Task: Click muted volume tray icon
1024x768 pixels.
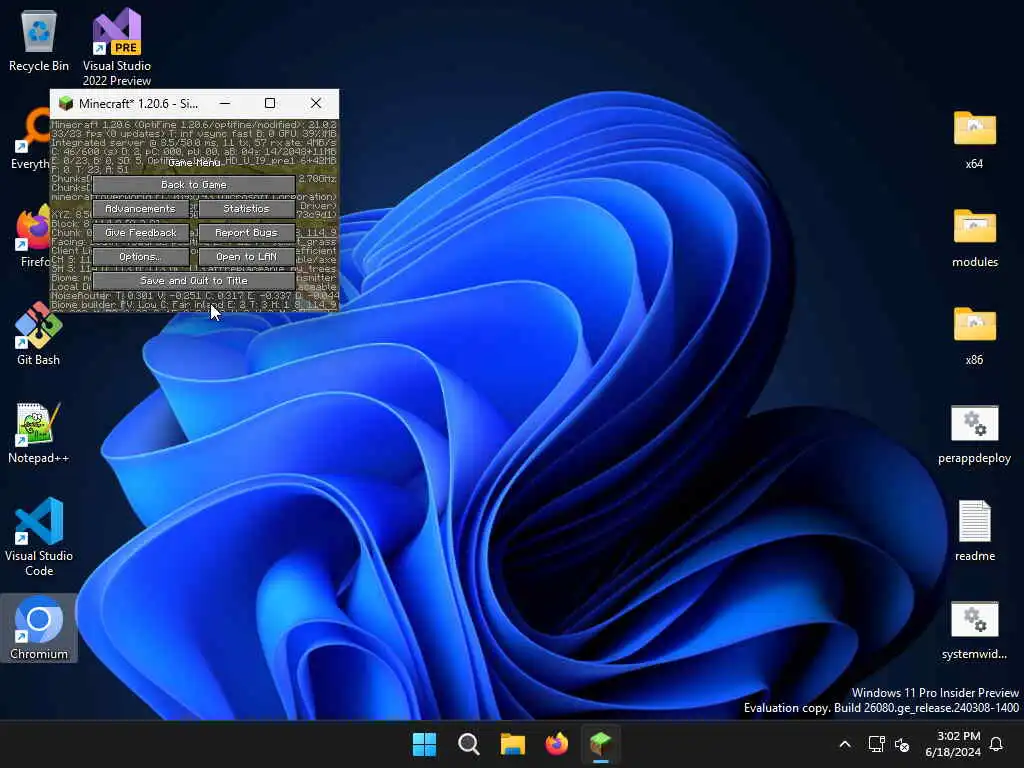Action: [x=903, y=744]
